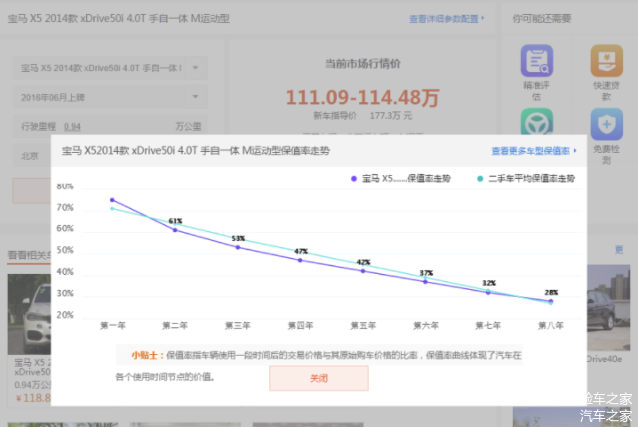
Task: Open 查看详细参数配置 link
Action: [446, 19]
